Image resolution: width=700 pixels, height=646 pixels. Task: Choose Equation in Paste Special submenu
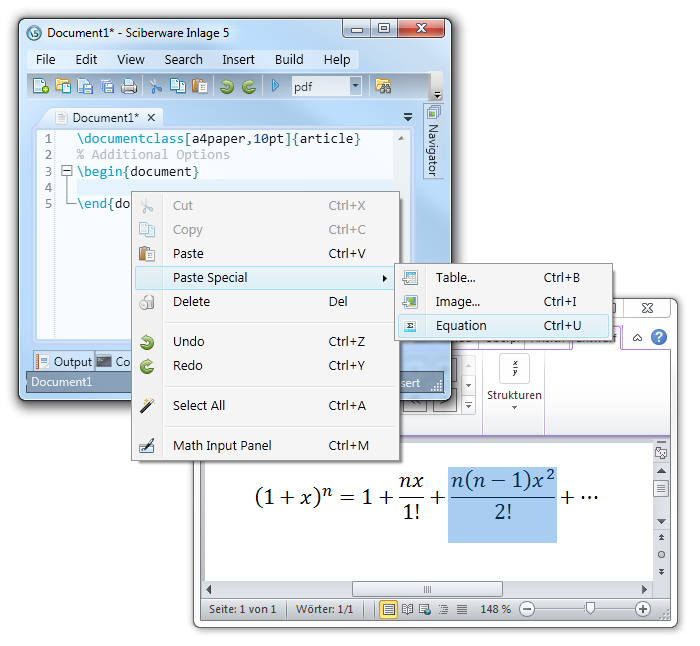[x=504, y=326]
